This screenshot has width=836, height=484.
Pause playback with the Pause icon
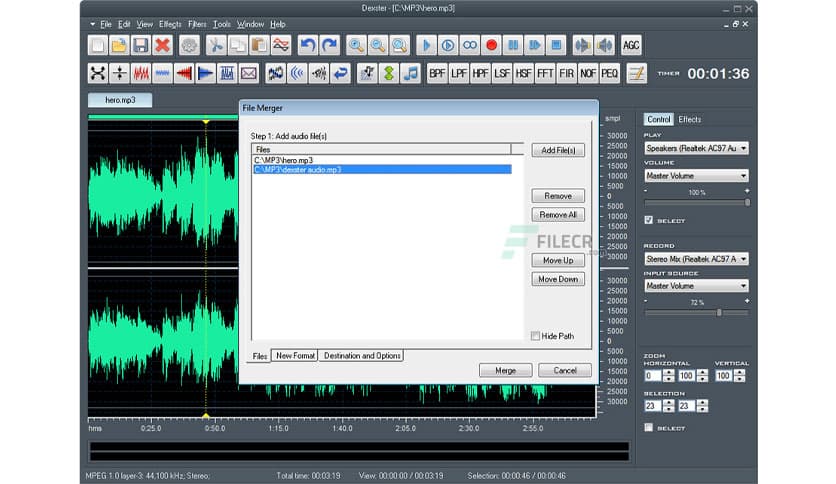coord(513,45)
